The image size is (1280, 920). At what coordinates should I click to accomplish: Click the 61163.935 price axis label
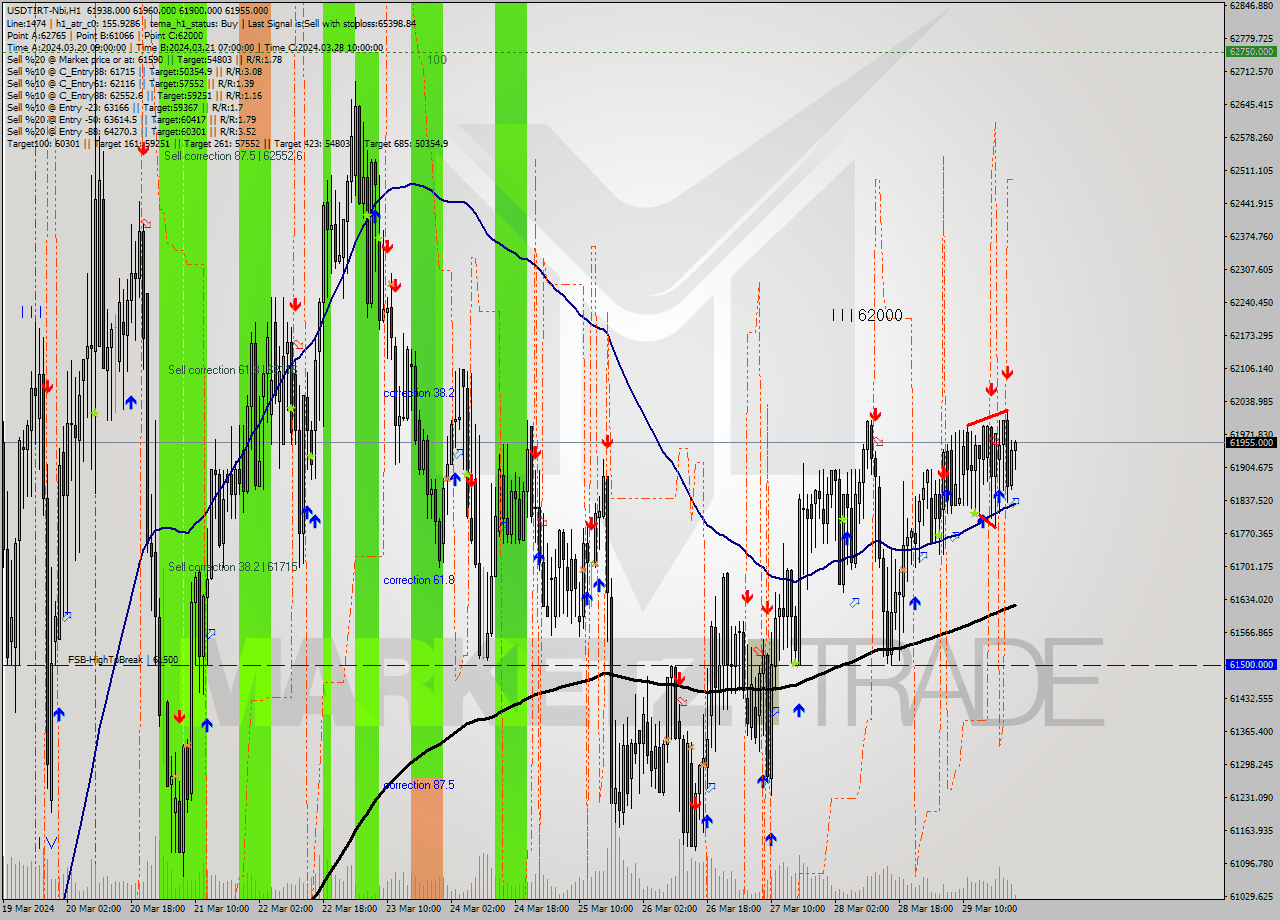(1251, 830)
